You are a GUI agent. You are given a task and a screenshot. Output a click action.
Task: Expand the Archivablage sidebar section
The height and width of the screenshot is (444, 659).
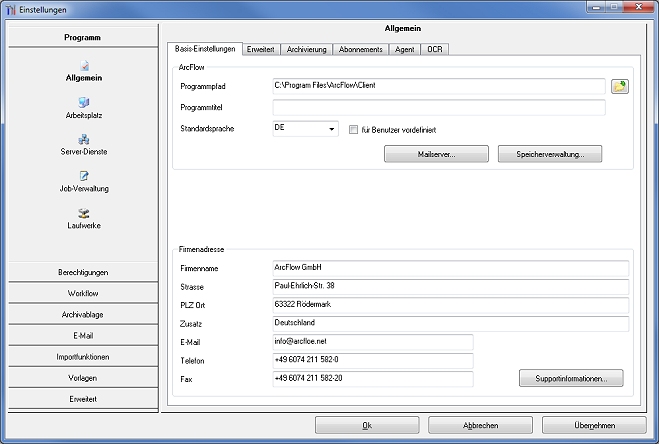83,314
